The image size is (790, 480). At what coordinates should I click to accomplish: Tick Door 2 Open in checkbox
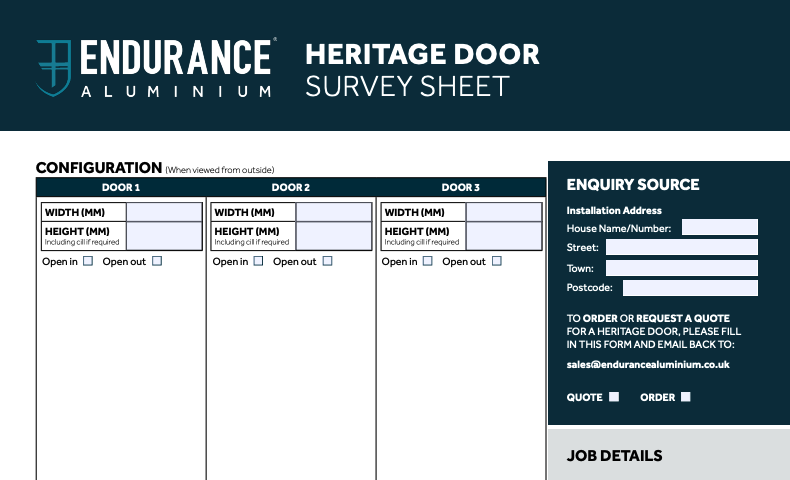pyautogui.click(x=258, y=261)
